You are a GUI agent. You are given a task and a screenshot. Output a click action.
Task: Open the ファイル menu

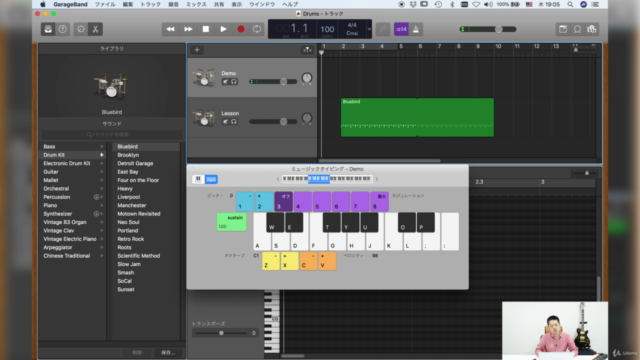point(105,4)
